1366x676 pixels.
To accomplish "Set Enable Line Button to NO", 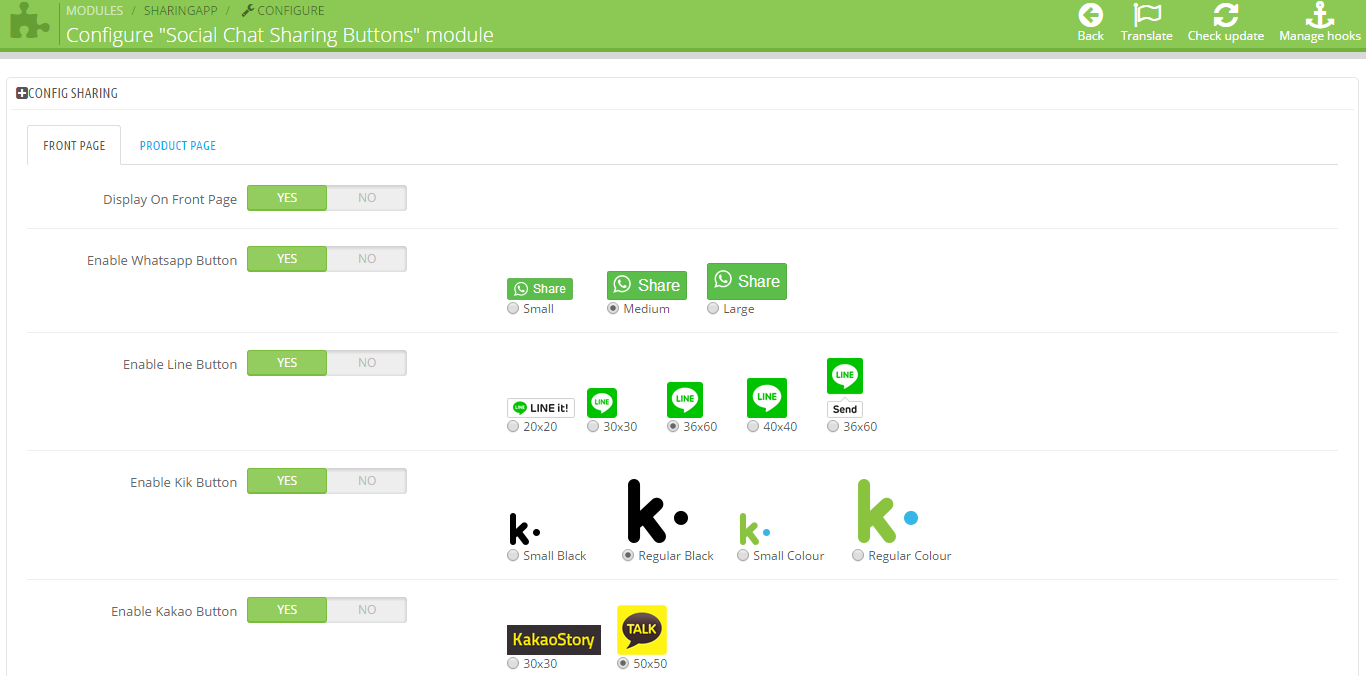I will point(367,363).
